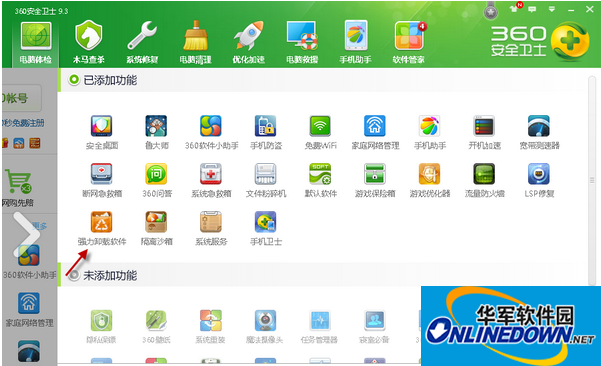This screenshot has height=366, width=601.
Task: Launch 游戏优化器 tool
Action: (x=430, y=180)
